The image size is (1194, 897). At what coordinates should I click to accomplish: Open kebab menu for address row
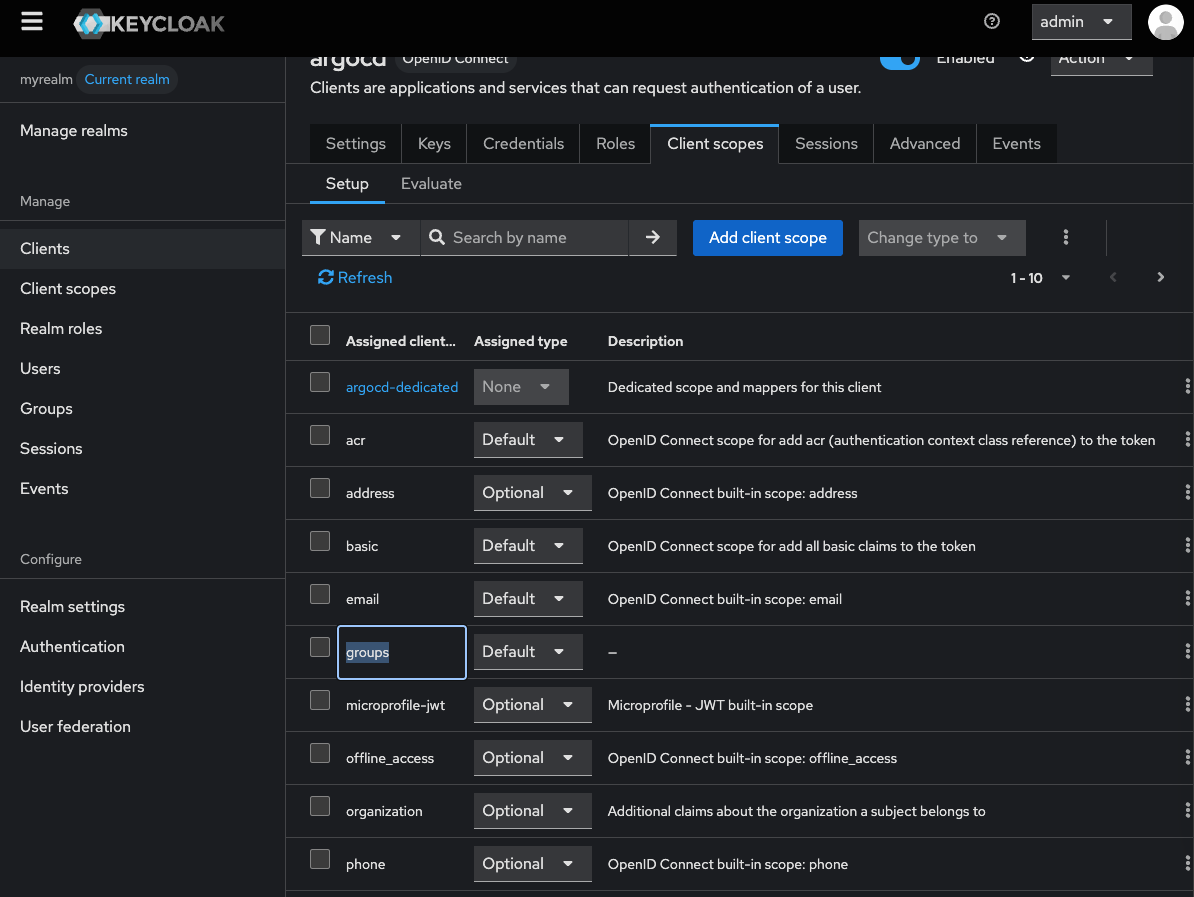[x=1187, y=493]
